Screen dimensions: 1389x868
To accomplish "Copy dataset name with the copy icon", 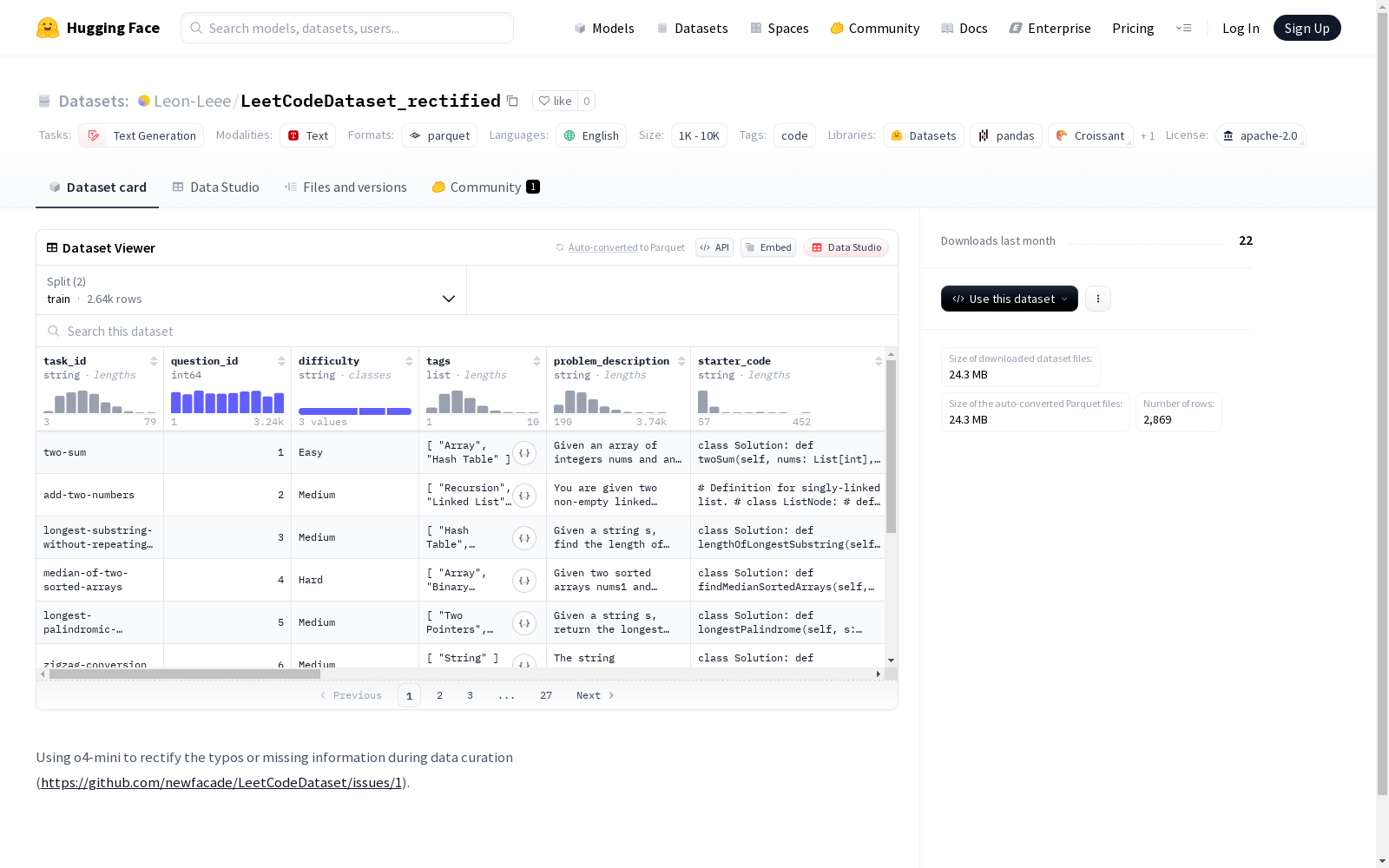I will point(512,101).
